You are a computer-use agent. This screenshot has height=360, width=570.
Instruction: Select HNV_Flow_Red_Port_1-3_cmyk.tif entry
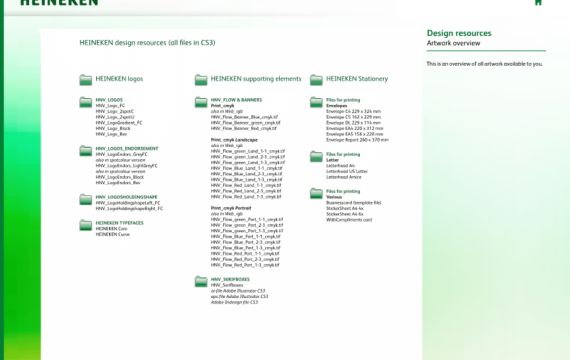click(245, 265)
